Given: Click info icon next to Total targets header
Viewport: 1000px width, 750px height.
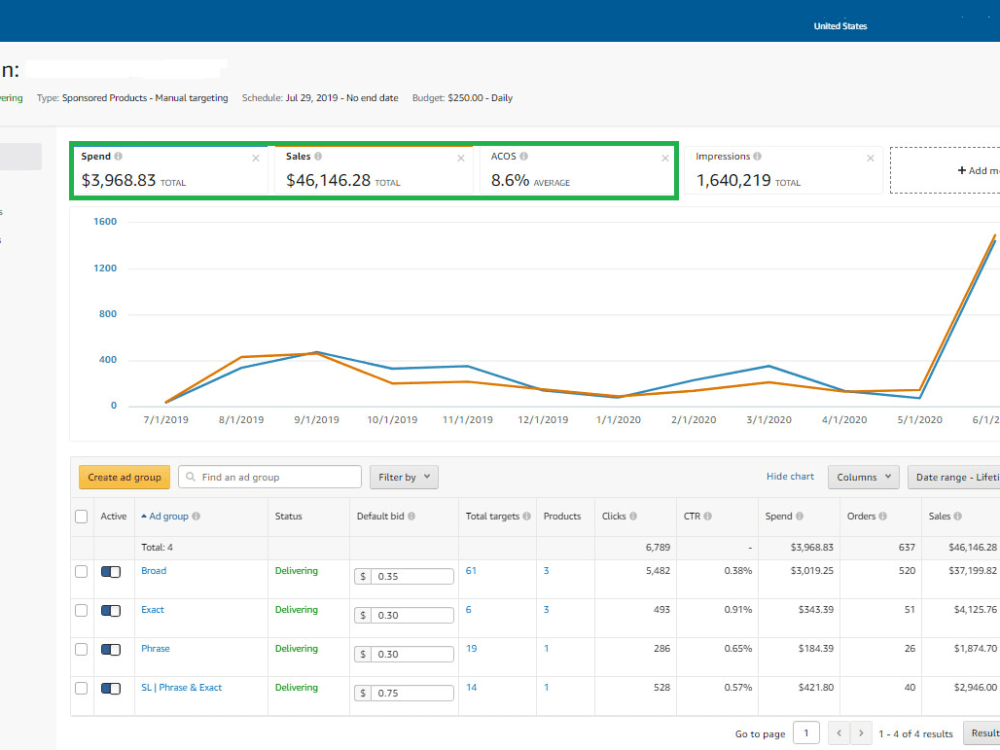Looking at the screenshot, I should [527, 516].
